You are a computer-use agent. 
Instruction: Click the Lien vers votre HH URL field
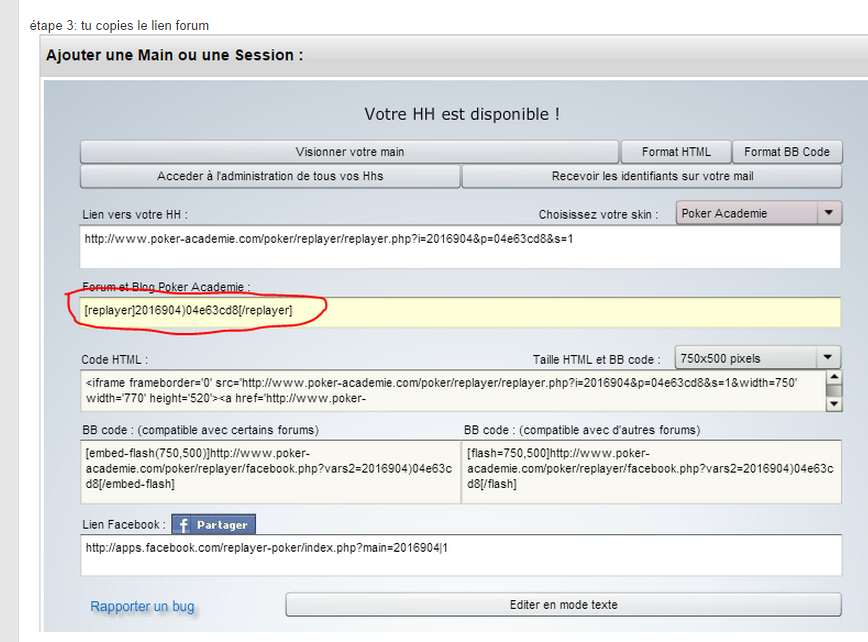coord(461,247)
